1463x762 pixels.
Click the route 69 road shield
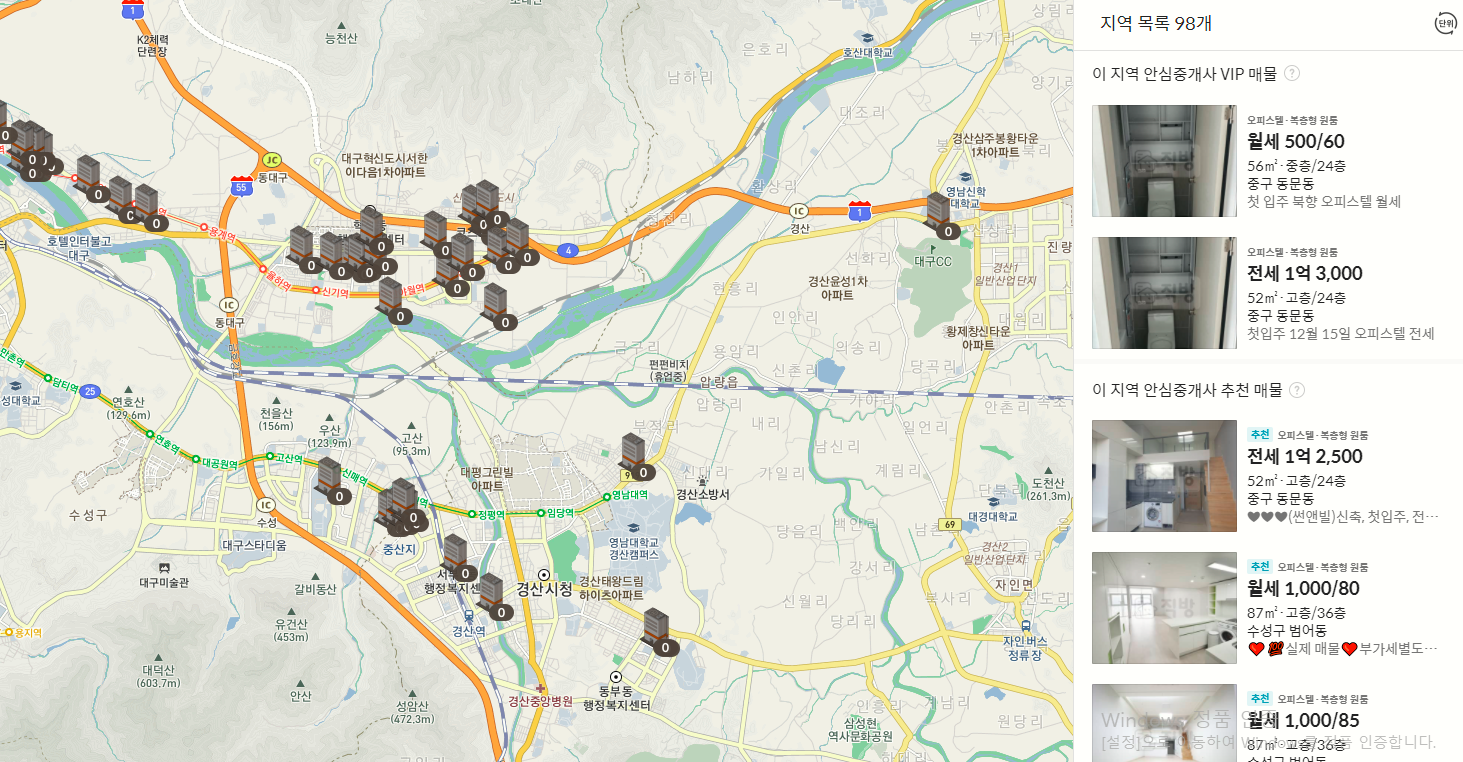coord(951,525)
